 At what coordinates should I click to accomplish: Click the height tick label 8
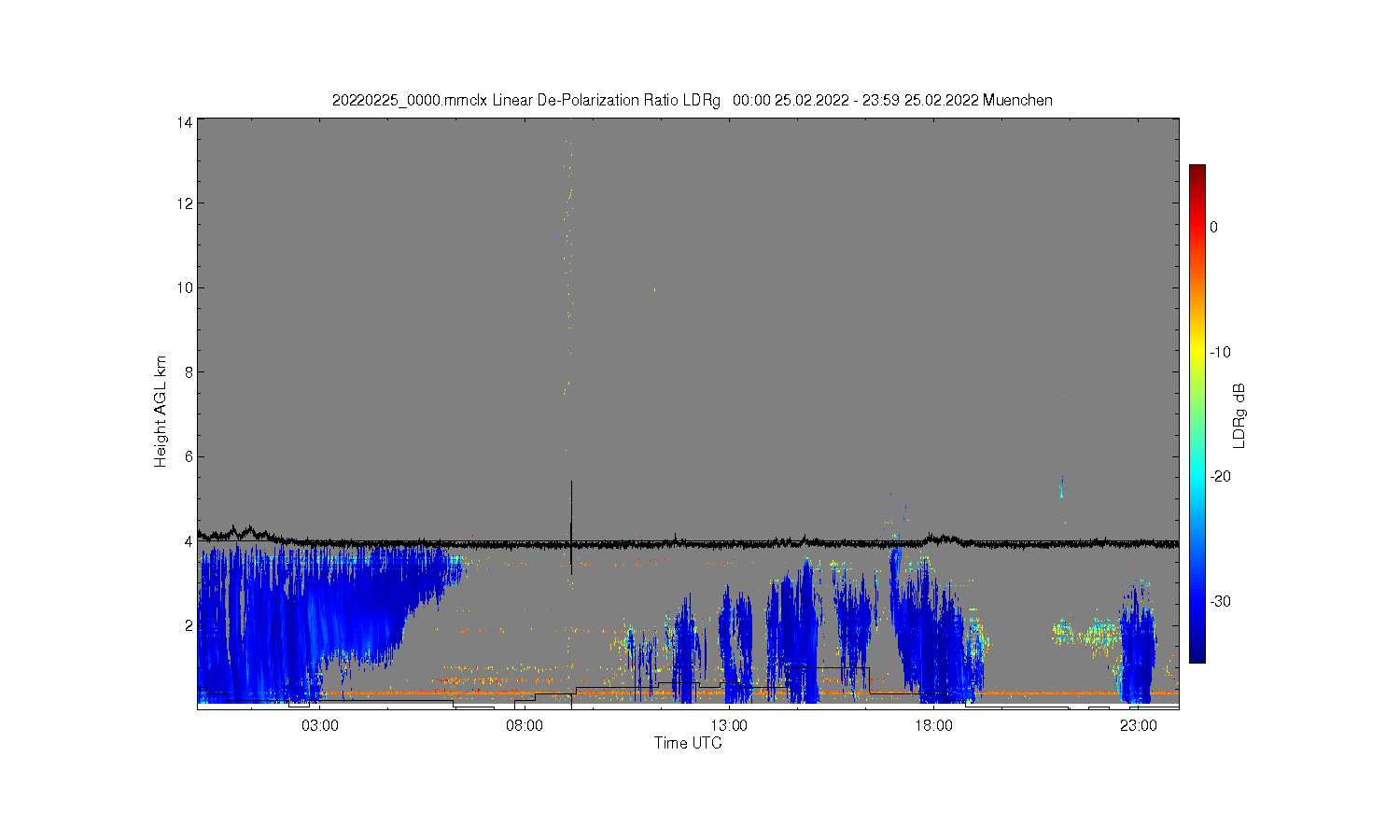[x=189, y=371]
